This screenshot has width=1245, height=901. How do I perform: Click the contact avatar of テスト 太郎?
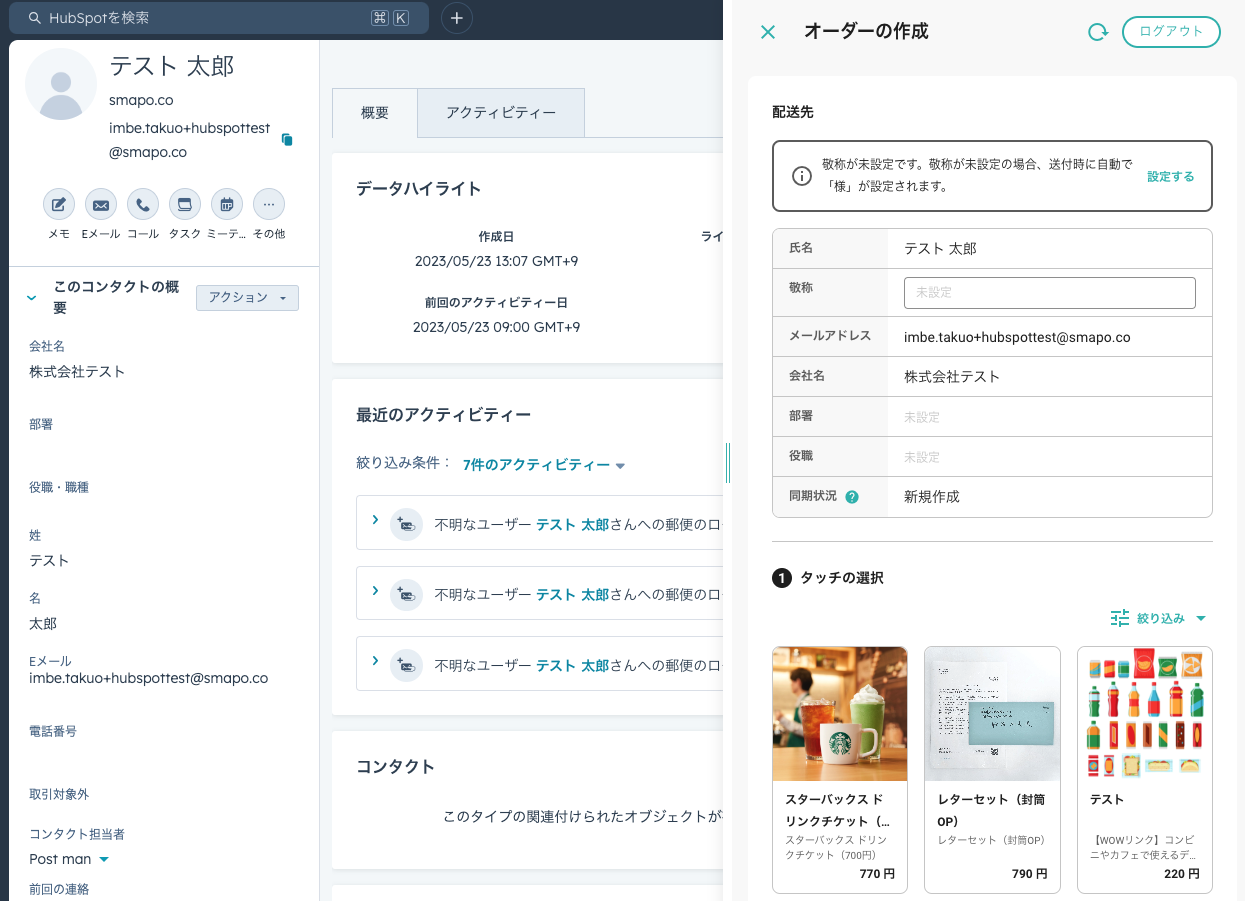(62, 85)
